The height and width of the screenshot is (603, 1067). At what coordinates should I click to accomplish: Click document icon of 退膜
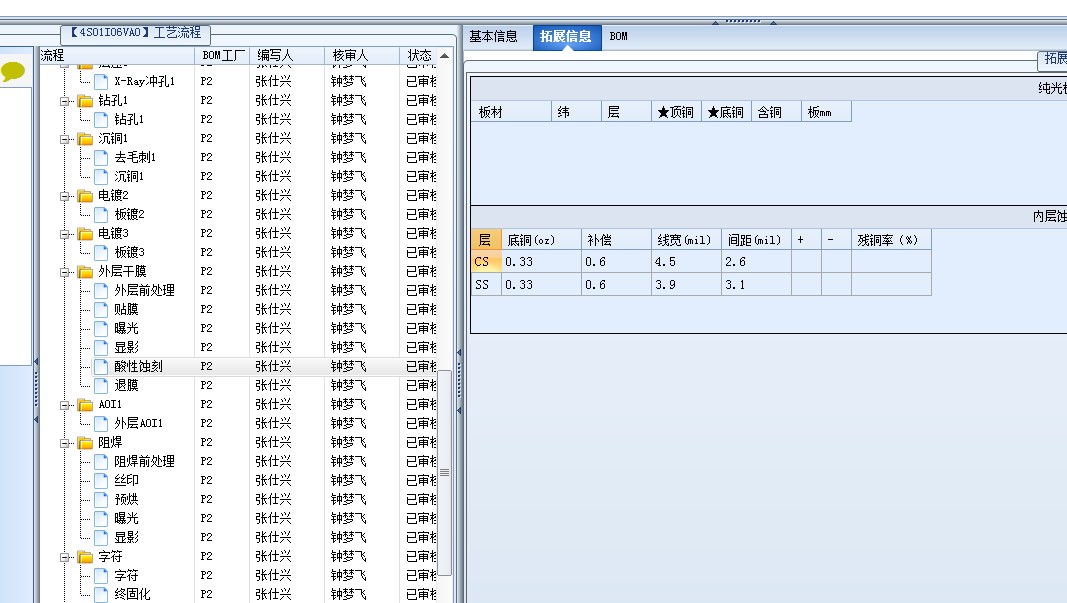pos(101,386)
